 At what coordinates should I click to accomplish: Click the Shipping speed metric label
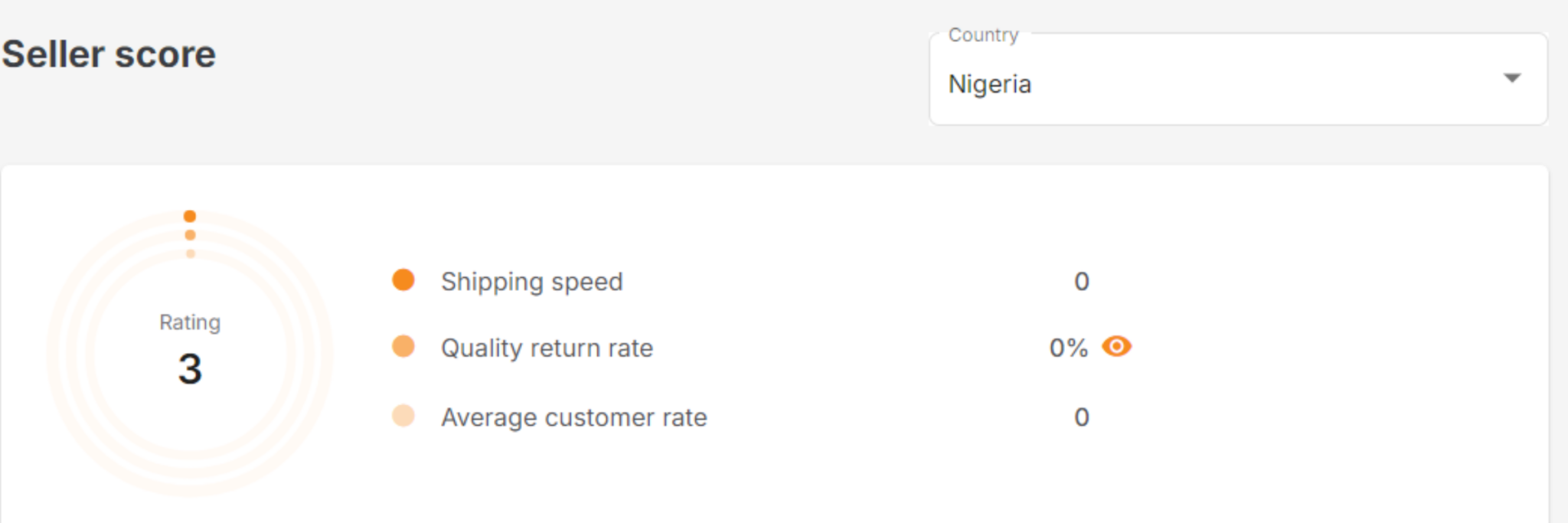pyautogui.click(x=531, y=281)
